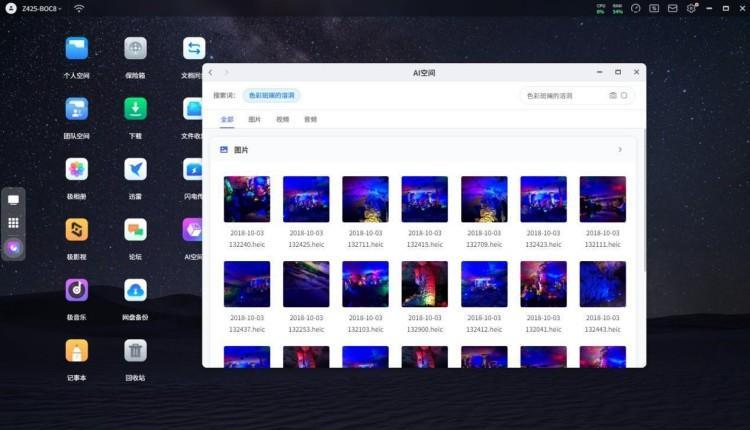This screenshot has height=430, width=750.
Task: Switch to the 音频 tab
Action: tap(310, 119)
